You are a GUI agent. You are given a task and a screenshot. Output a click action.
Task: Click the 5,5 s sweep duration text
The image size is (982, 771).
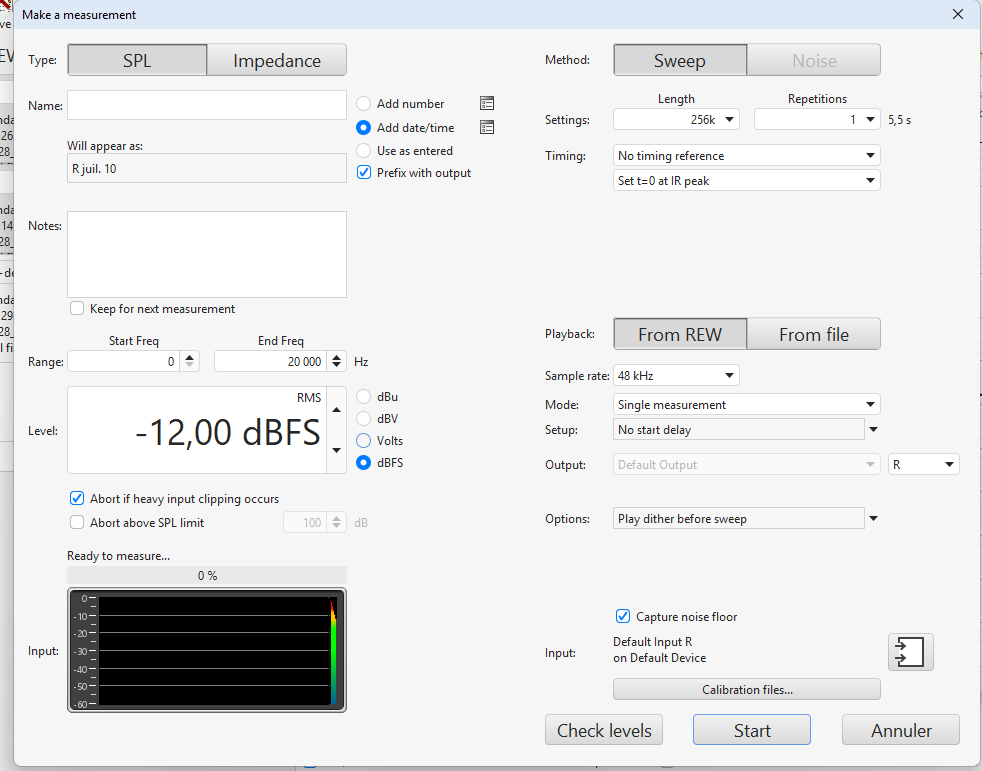pyautogui.click(x=899, y=120)
